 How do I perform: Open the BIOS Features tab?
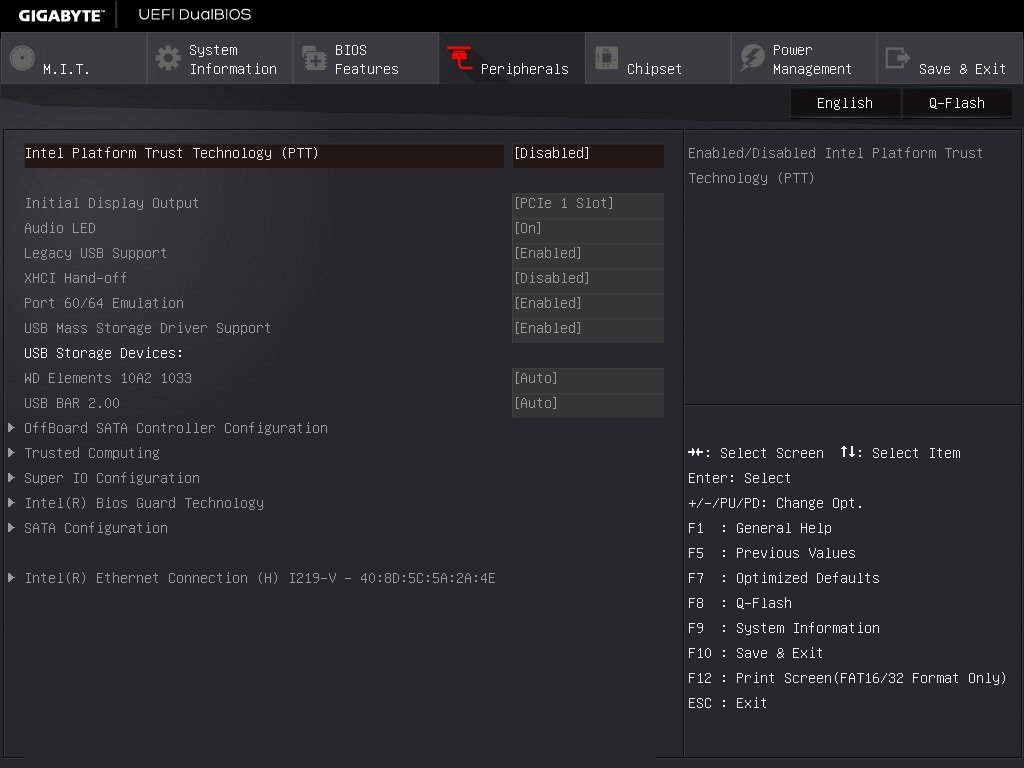click(x=366, y=59)
